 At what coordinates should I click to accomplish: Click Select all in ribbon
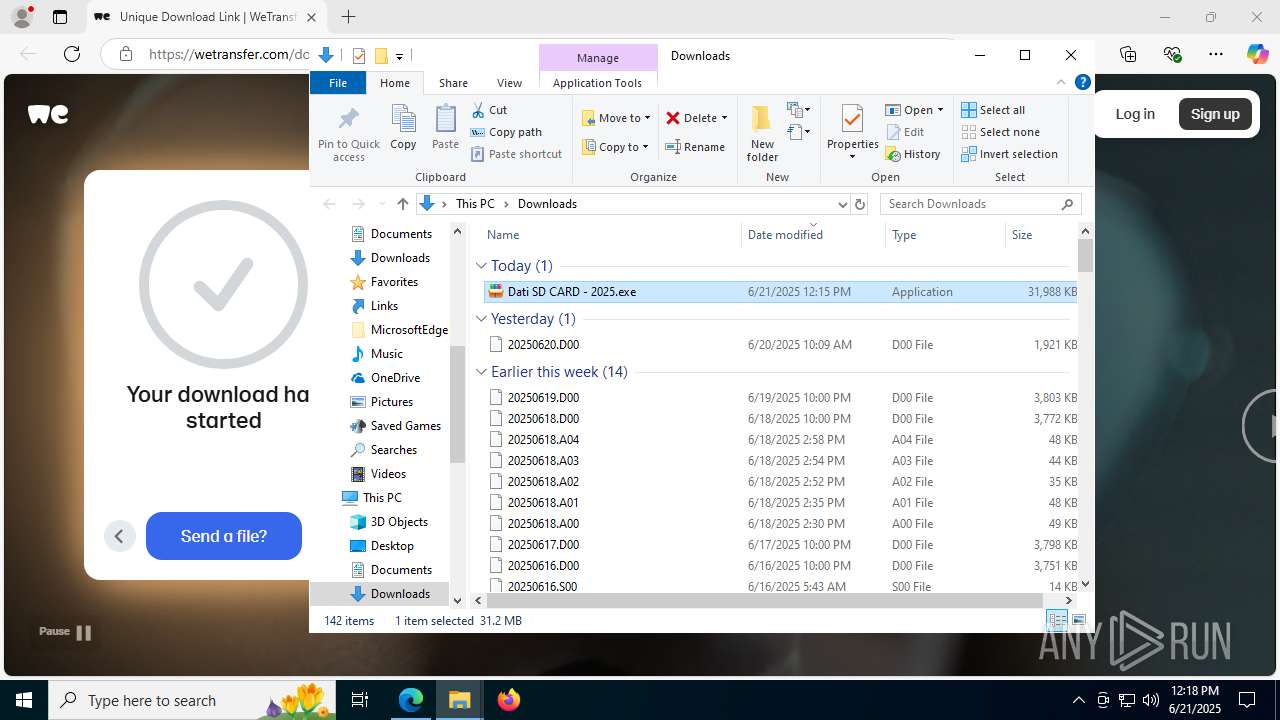point(993,110)
